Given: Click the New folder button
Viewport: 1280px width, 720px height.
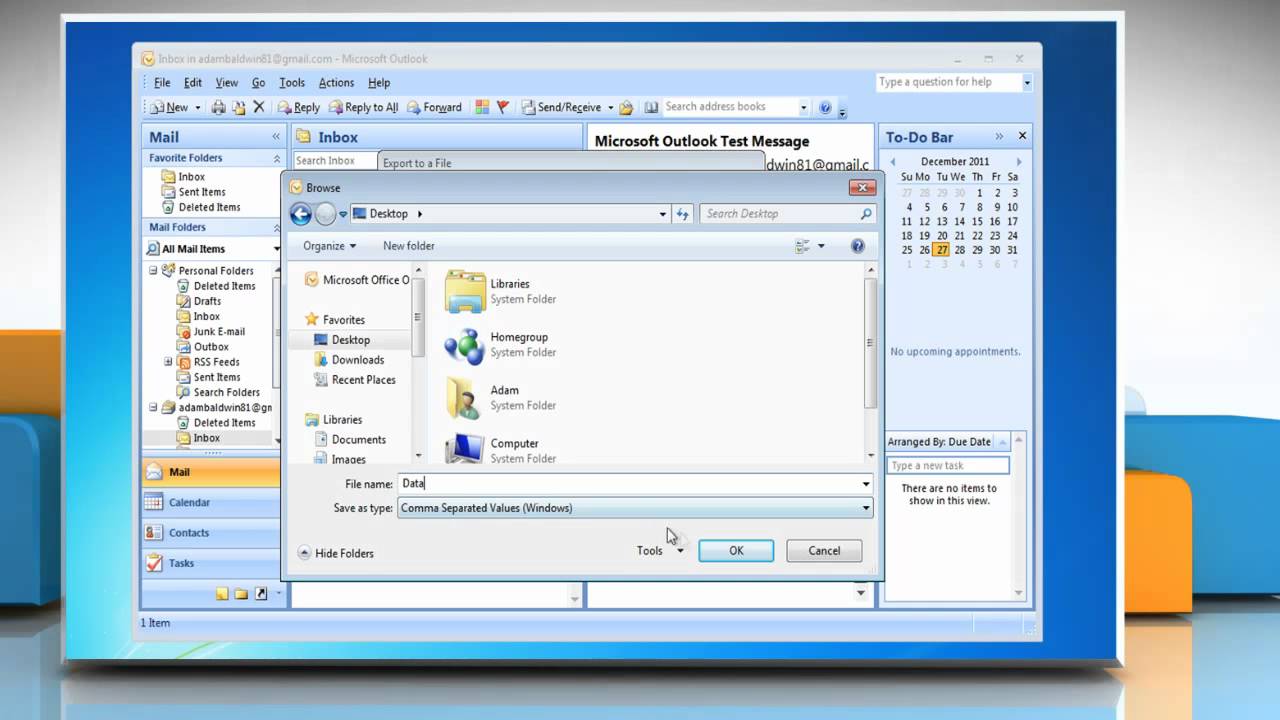Looking at the screenshot, I should pyautogui.click(x=408, y=245).
